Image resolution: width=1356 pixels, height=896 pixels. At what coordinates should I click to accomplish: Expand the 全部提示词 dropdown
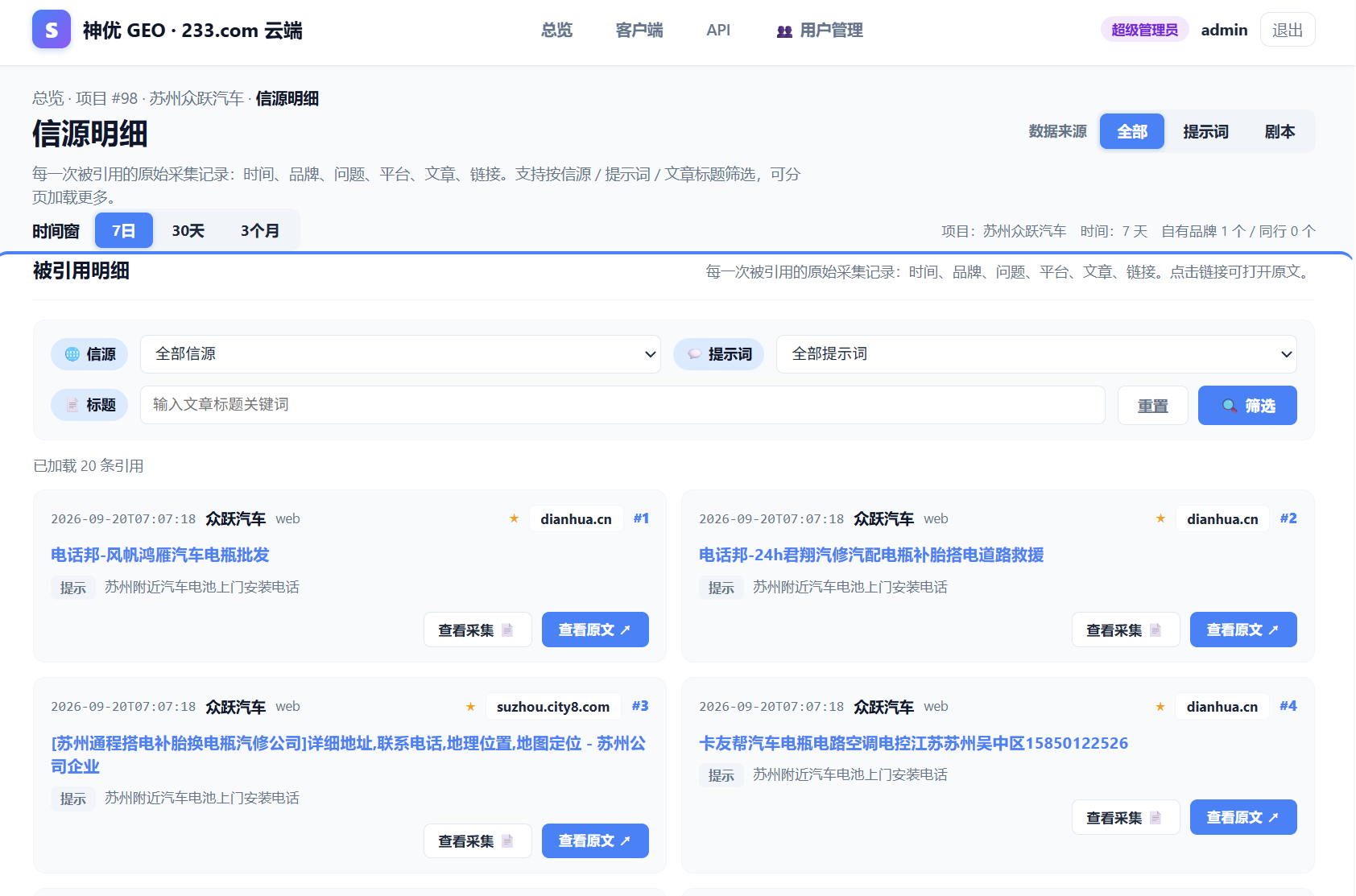1036,354
